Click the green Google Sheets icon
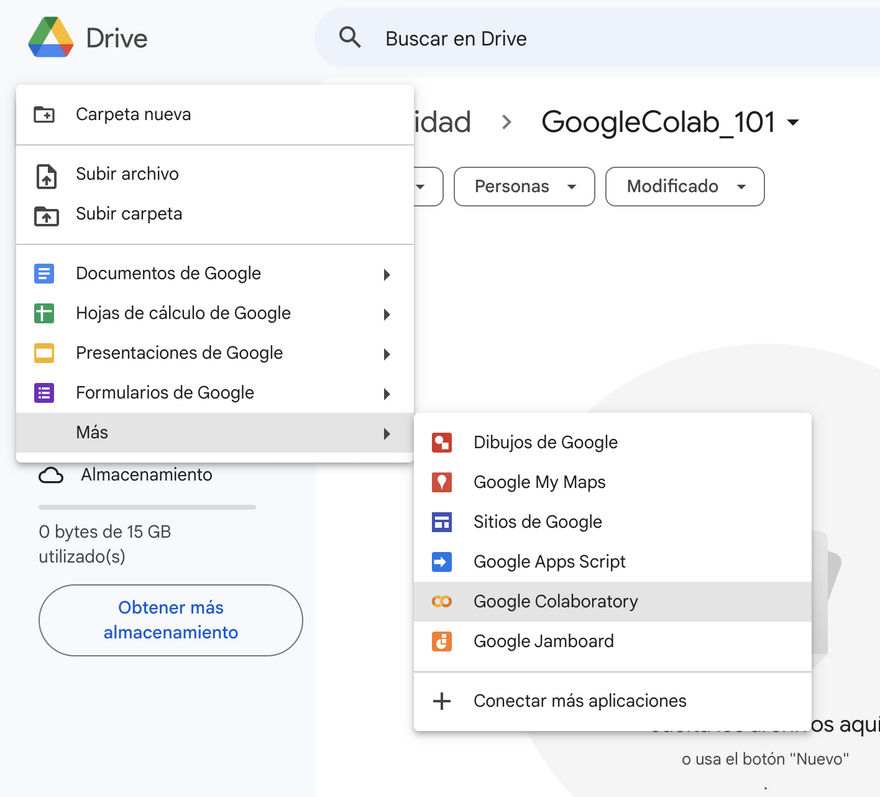This screenshot has height=797, width=880. [x=44, y=313]
